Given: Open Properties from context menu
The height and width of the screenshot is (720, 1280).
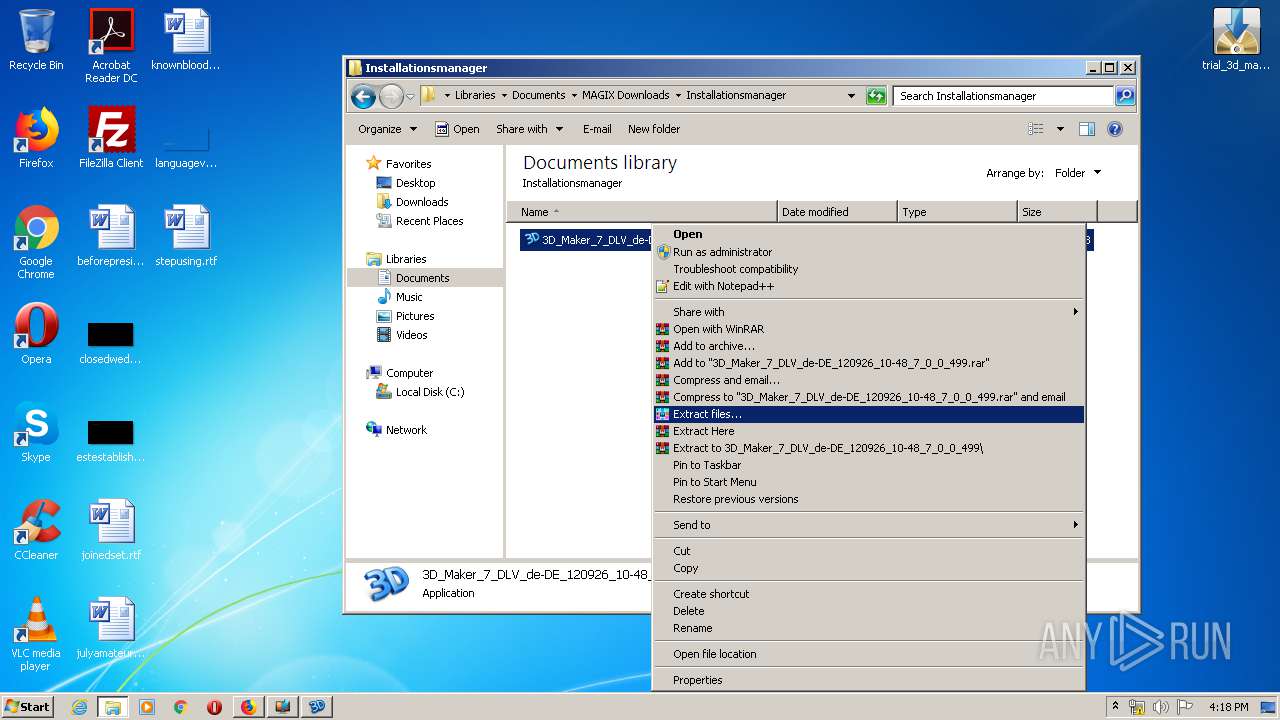Looking at the screenshot, I should [869, 680].
